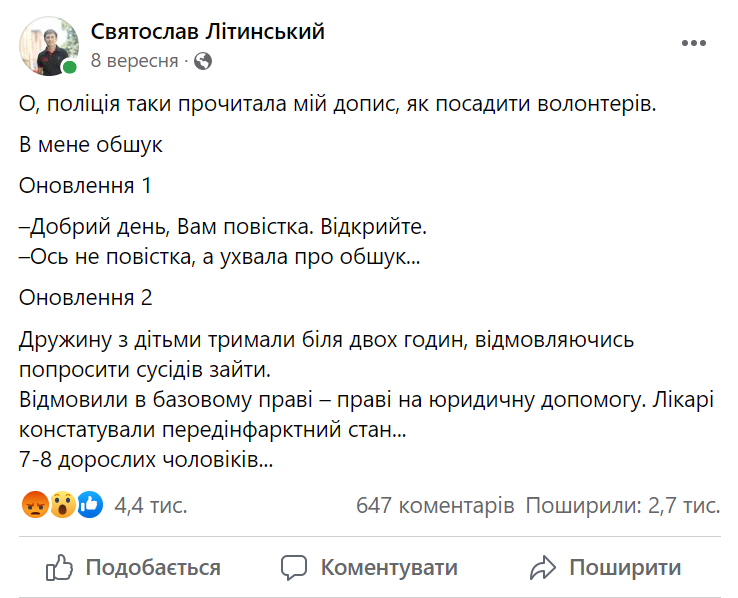738x598 pixels.
Task: Click the blue thumbs-up reaction icon
Action: 90,505
